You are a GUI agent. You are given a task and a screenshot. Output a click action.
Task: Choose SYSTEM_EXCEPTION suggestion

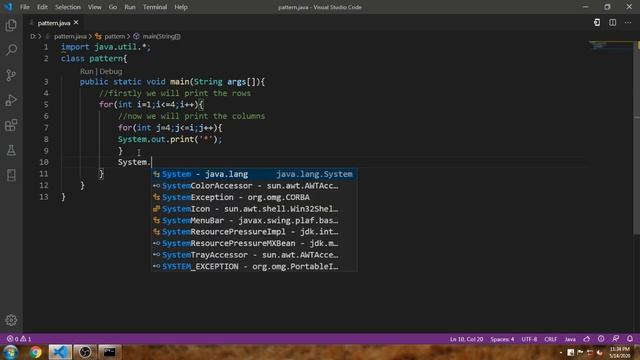click(x=254, y=267)
